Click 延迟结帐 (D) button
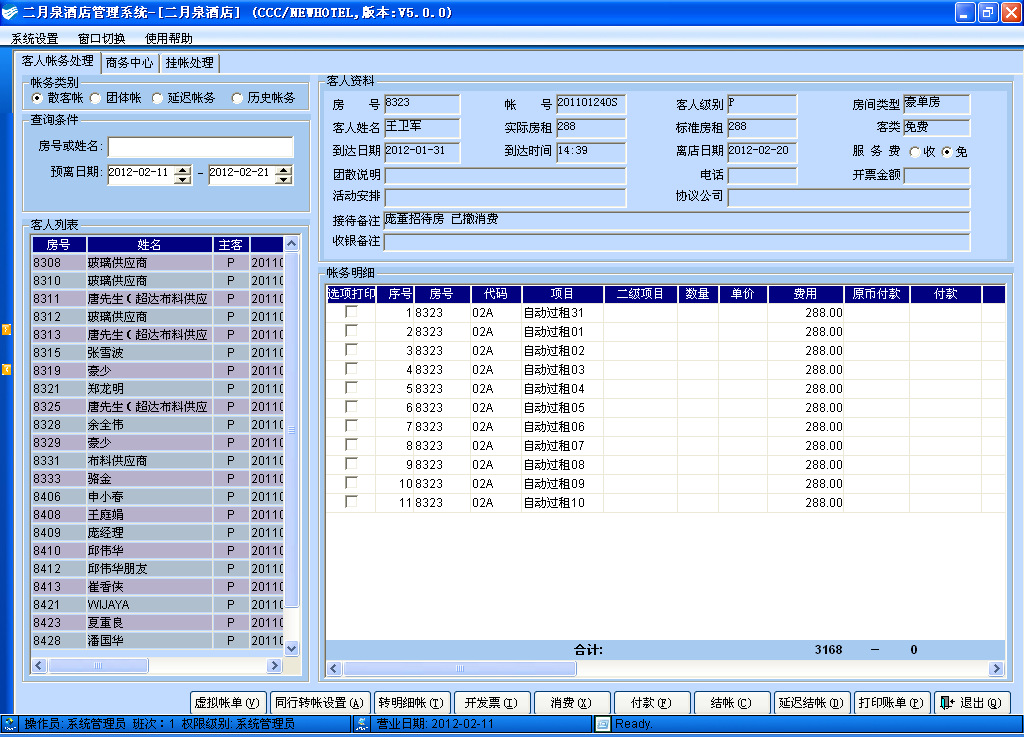Screen dimensions: 1024x737 point(812,703)
